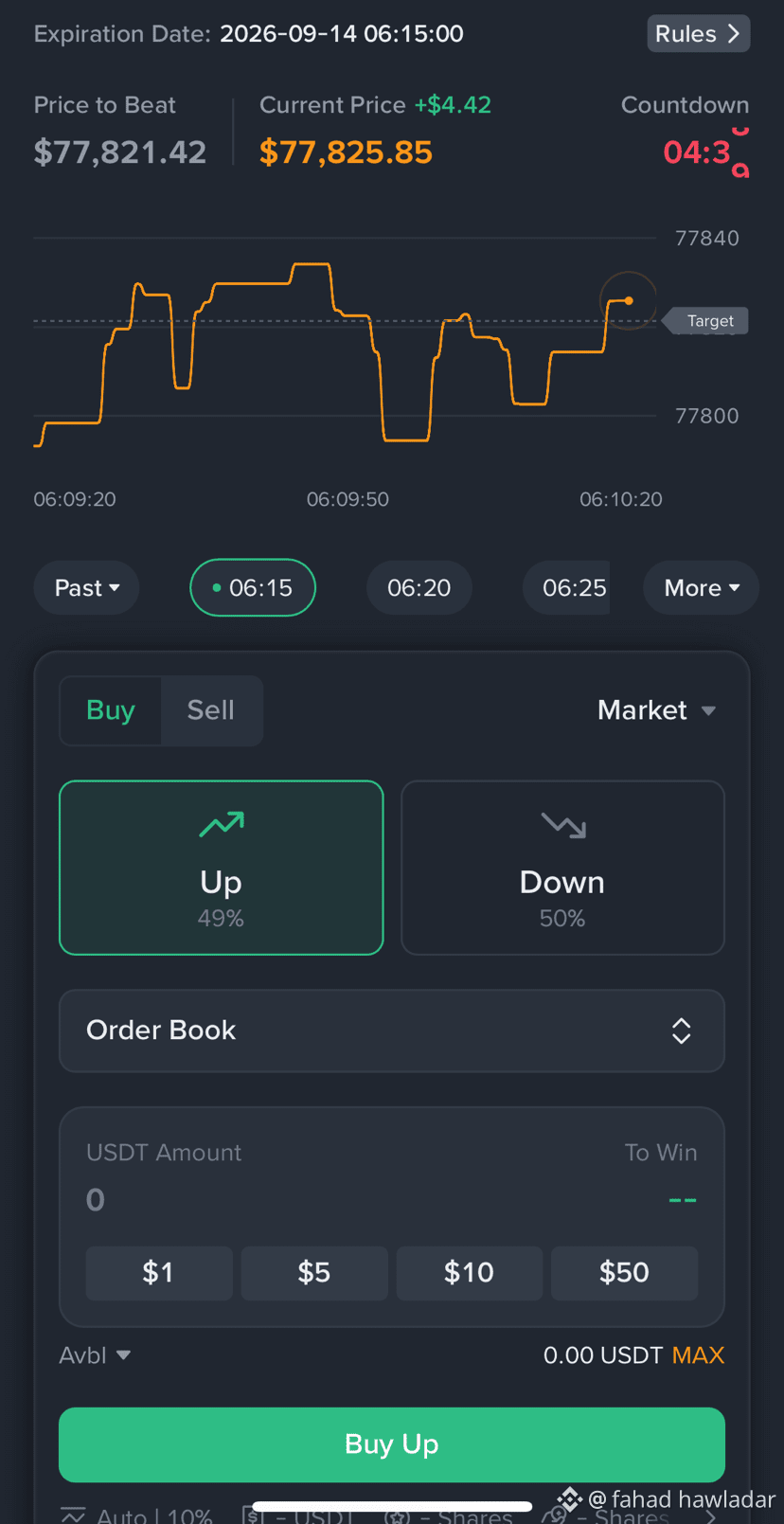Open the Market order type dropdown

(656, 710)
